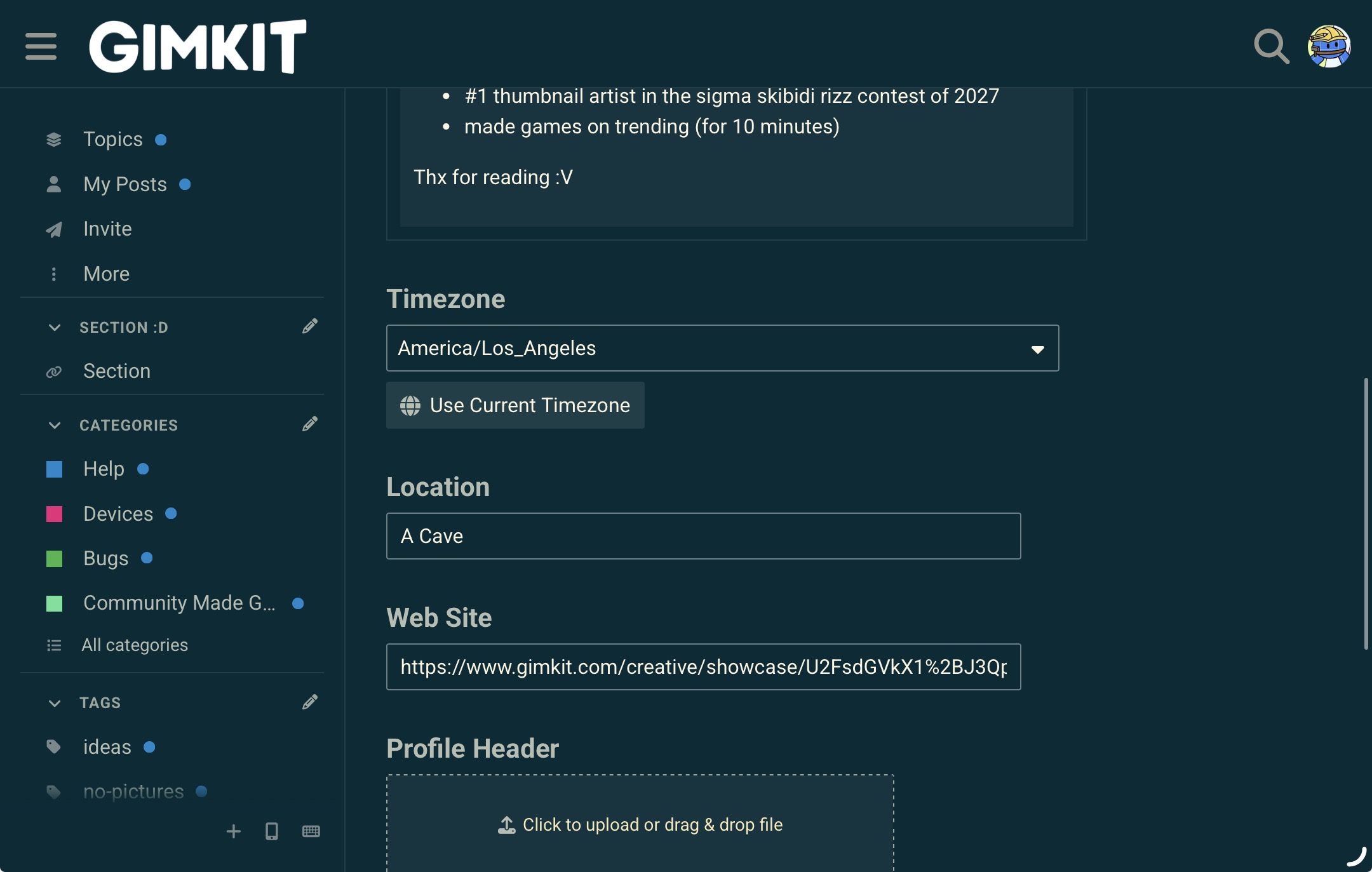Open the user avatar profile menu
The height and width of the screenshot is (872, 1372).
(1329, 46)
